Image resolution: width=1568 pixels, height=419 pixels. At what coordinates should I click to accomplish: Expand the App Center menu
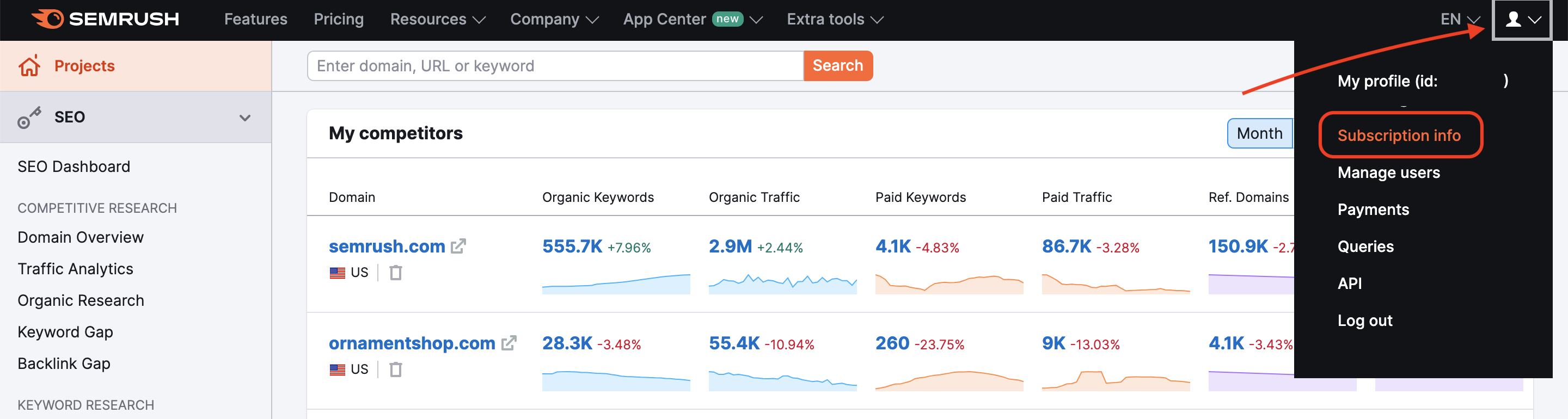point(693,20)
